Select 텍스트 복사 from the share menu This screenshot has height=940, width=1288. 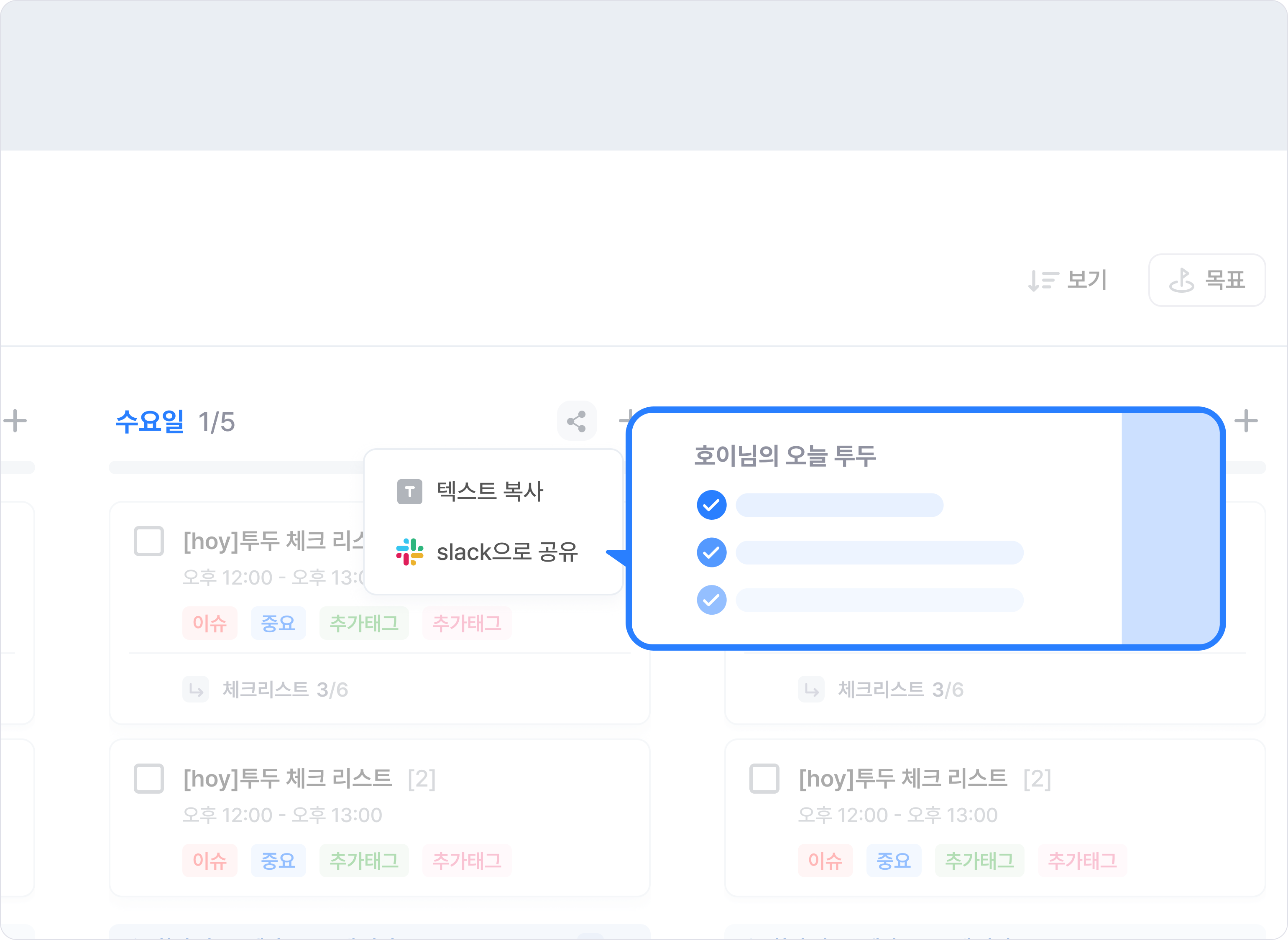click(490, 492)
